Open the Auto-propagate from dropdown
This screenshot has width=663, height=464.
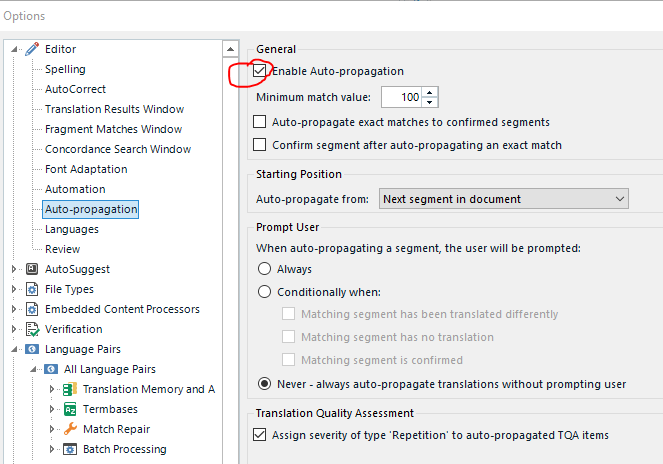click(504, 199)
